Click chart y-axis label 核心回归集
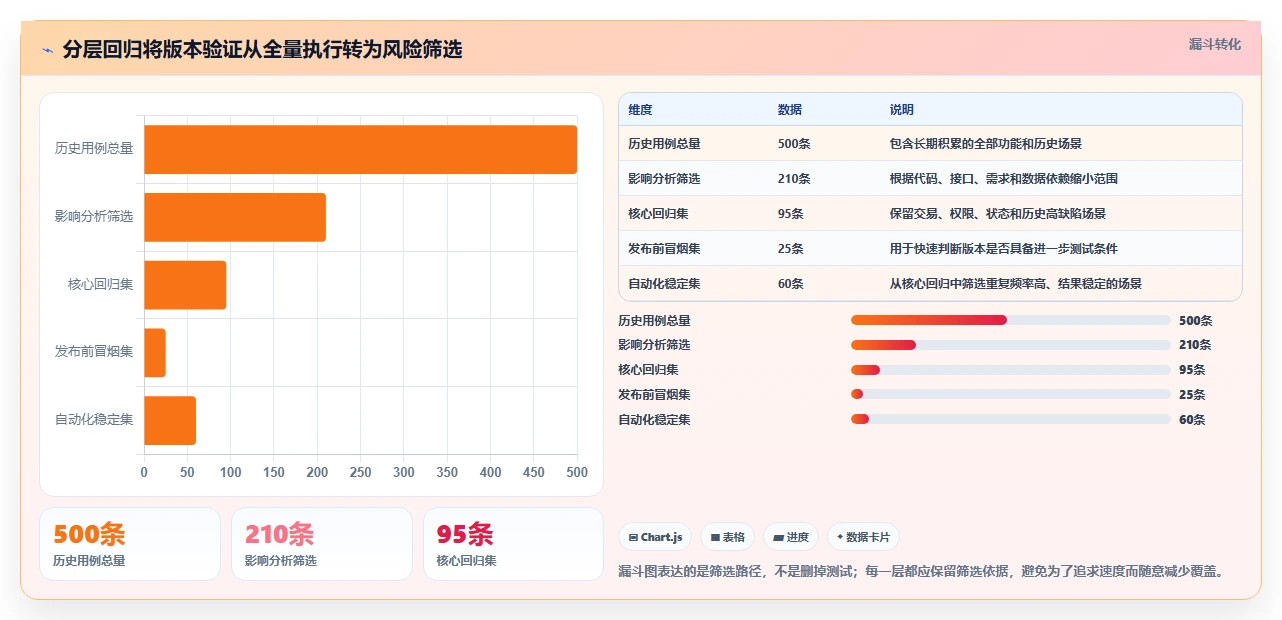The image size is (1282, 620). click(x=100, y=285)
